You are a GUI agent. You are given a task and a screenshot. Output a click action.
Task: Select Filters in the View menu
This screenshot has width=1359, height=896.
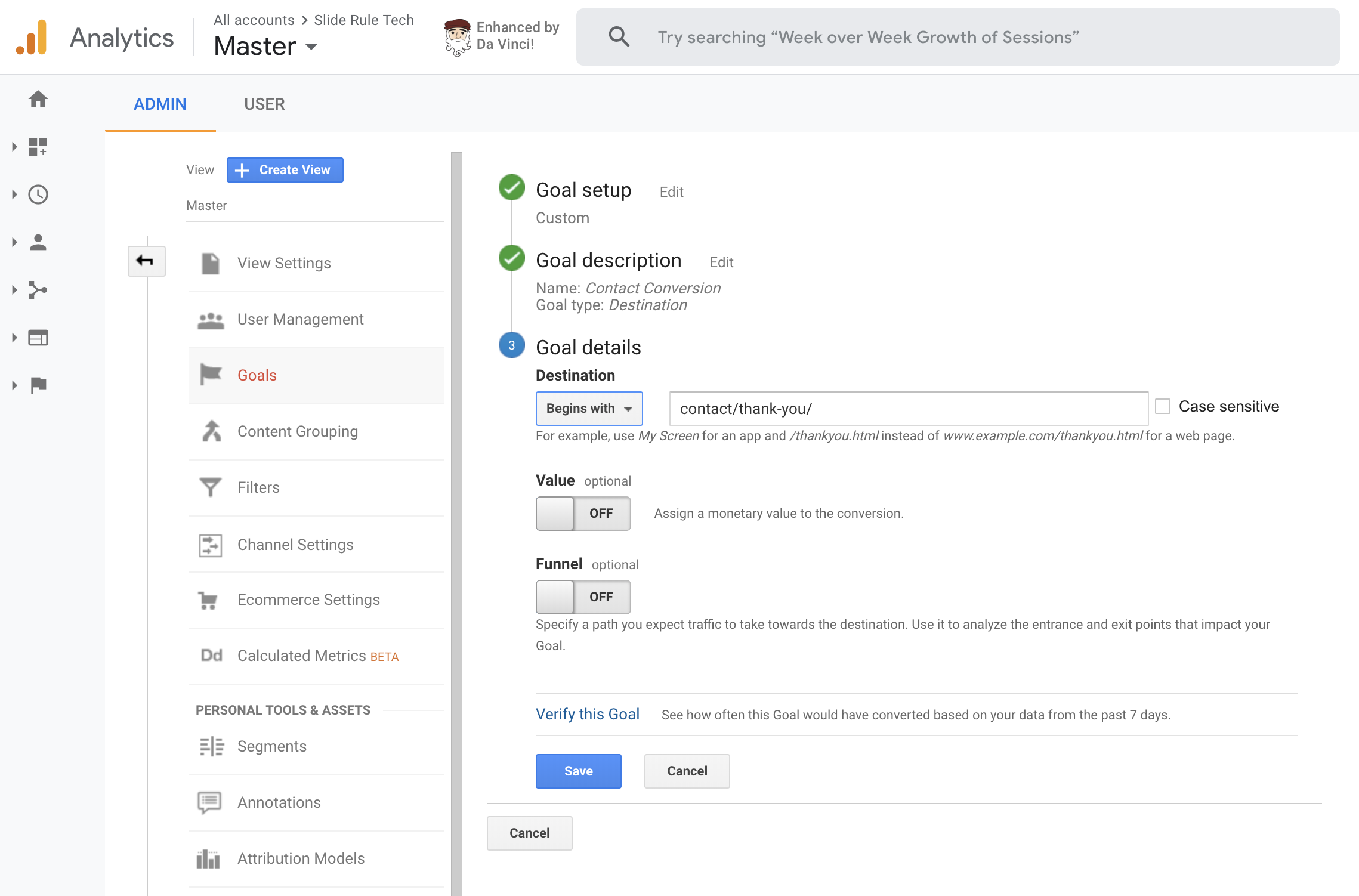click(x=258, y=488)
